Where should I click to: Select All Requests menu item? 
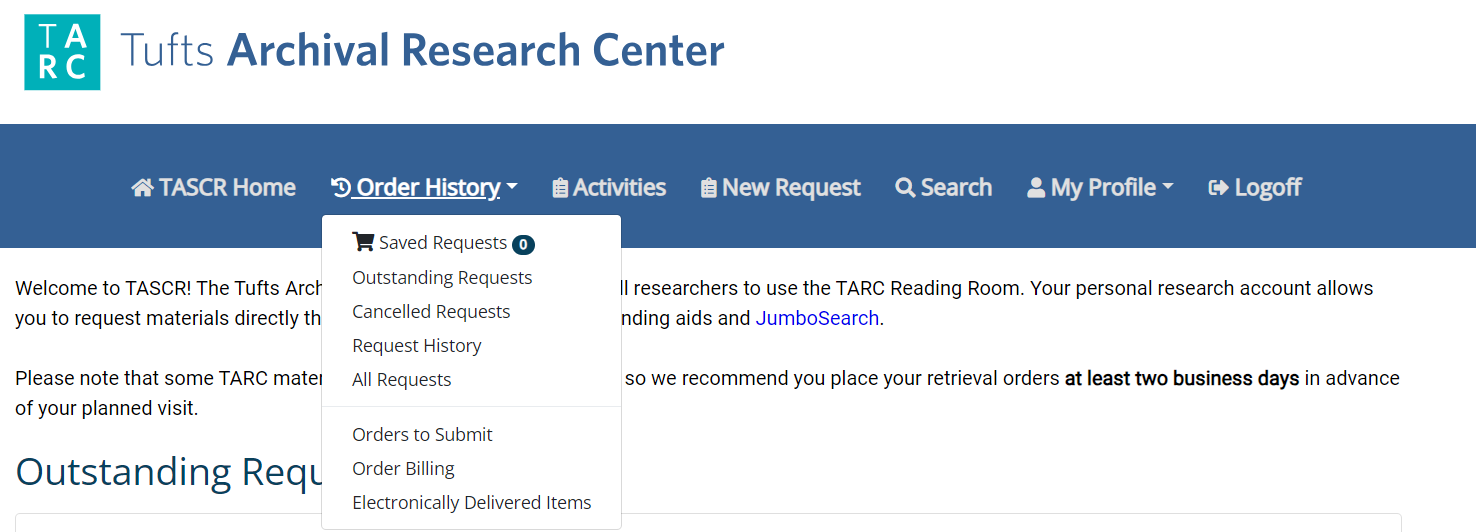pos(402,379)
